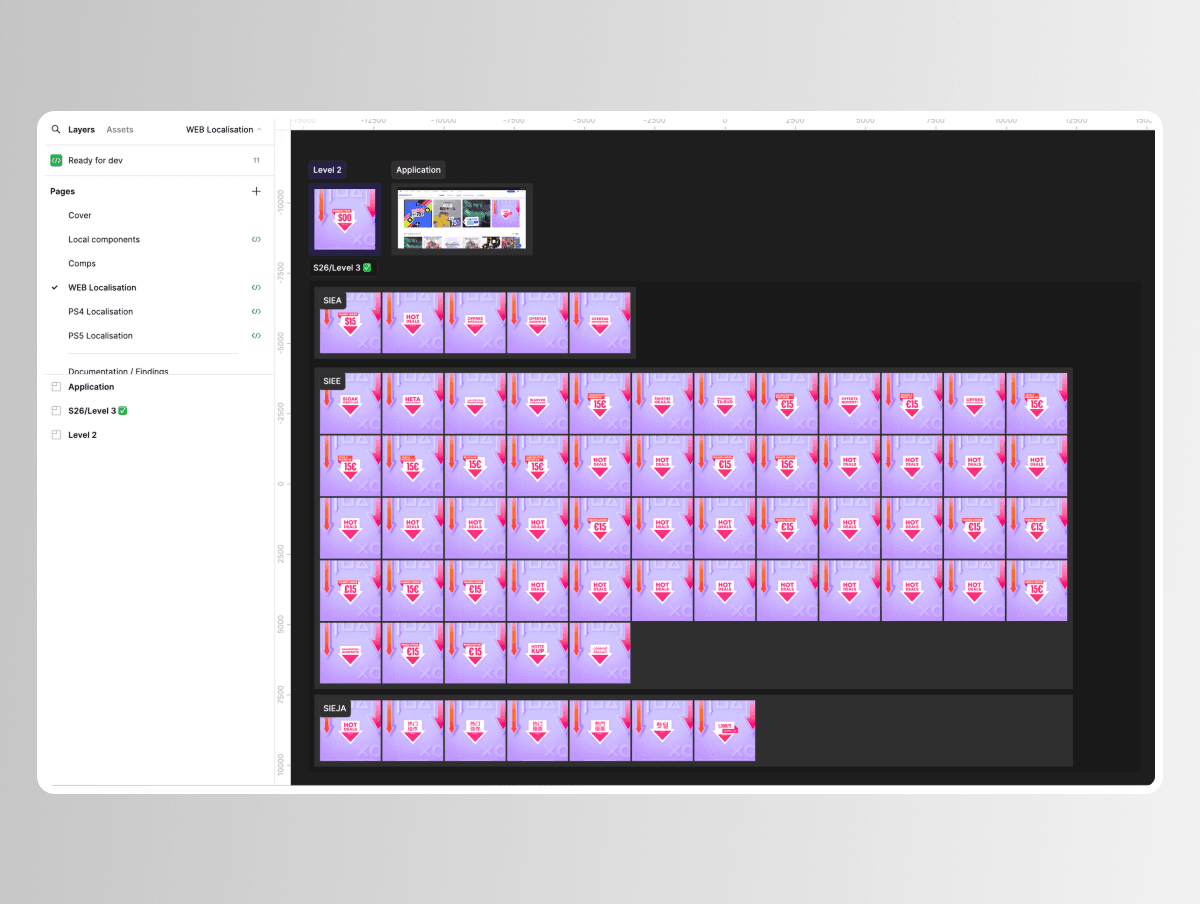This screenshot has width=1200, height=904.
Task: Click the frame icon next to S26/Level 3 layer
Action: point(56,411)
